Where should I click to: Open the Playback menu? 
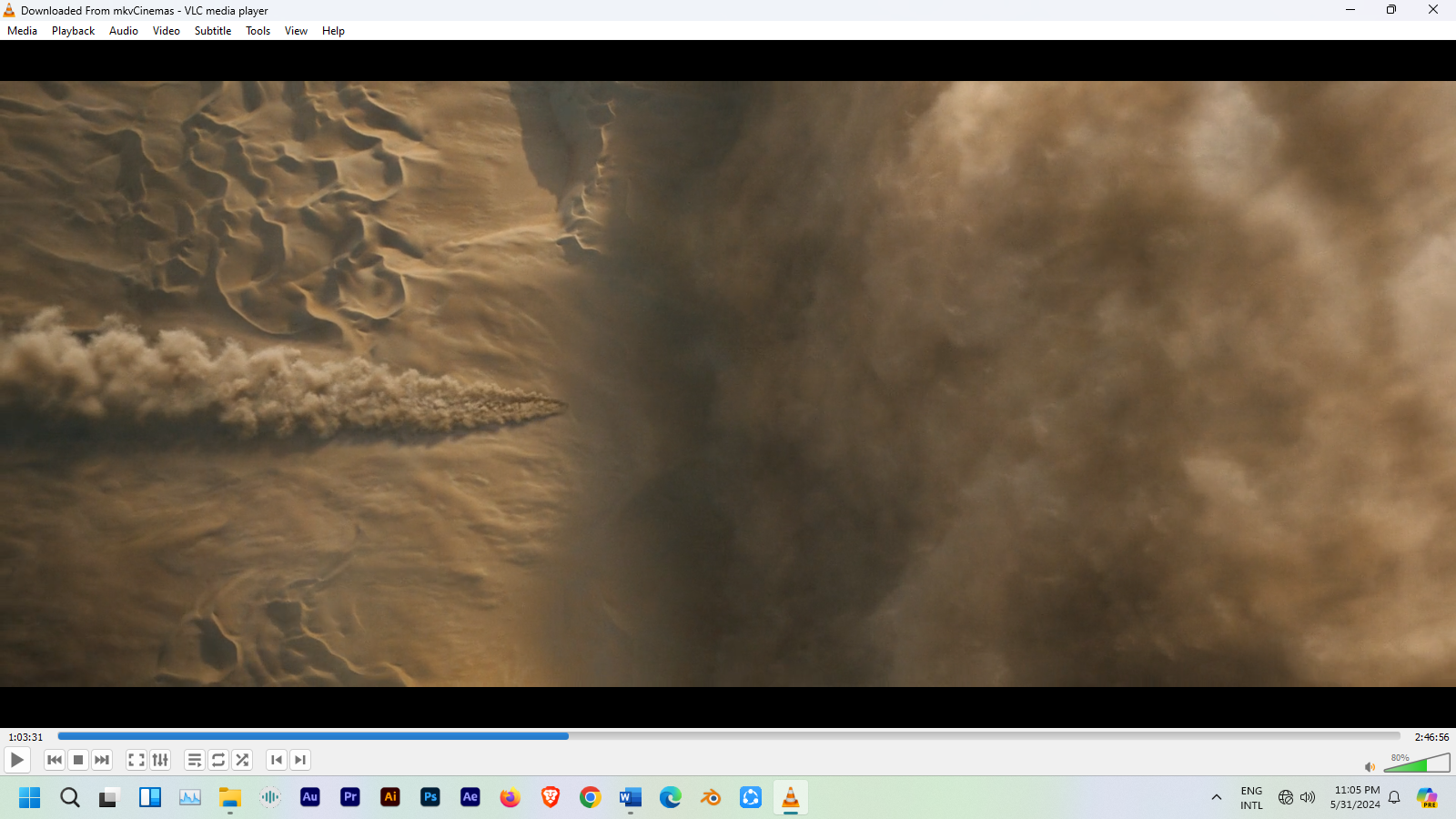pos(73,31)
